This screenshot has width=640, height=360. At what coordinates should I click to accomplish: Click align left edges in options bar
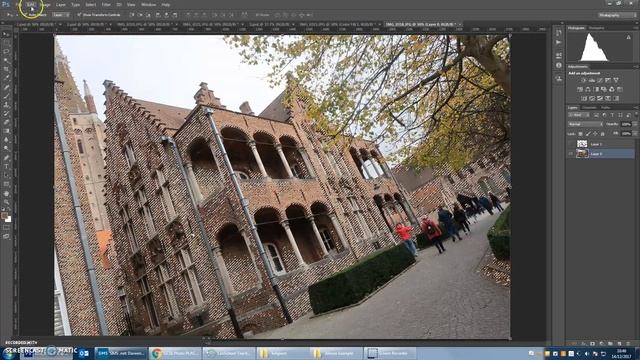click(158, 15)
